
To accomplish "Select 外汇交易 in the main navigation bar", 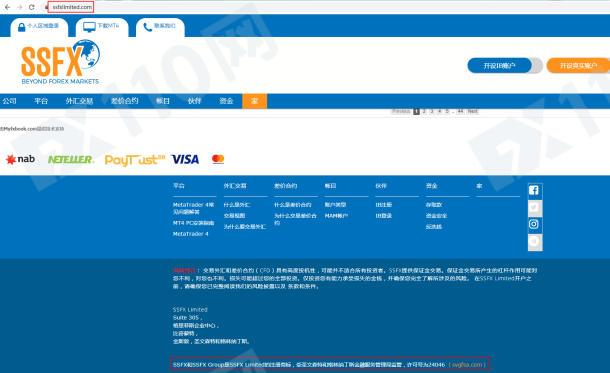I will pos(79,101).
